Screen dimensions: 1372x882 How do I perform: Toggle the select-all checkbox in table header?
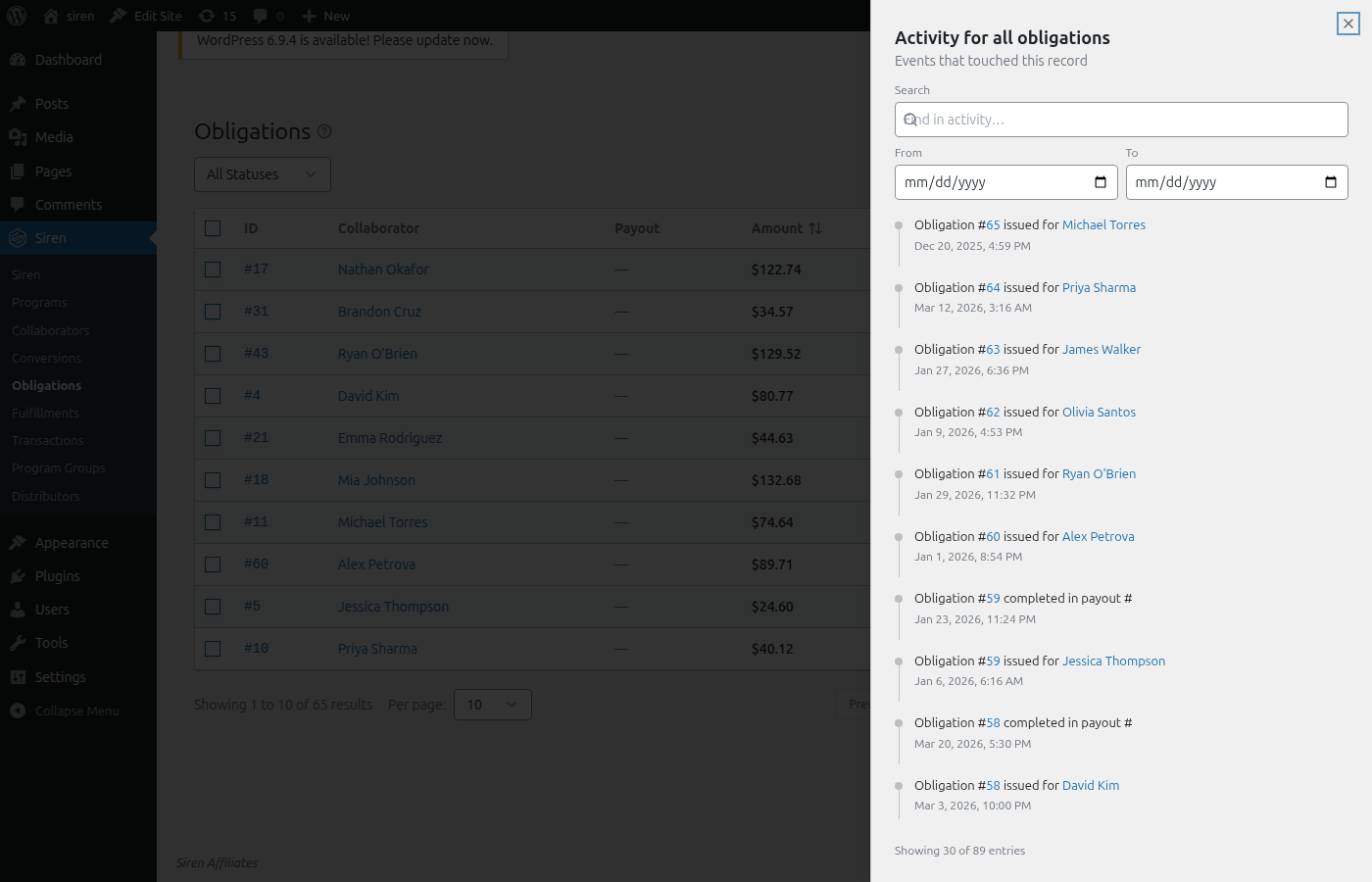click(213, 228)
